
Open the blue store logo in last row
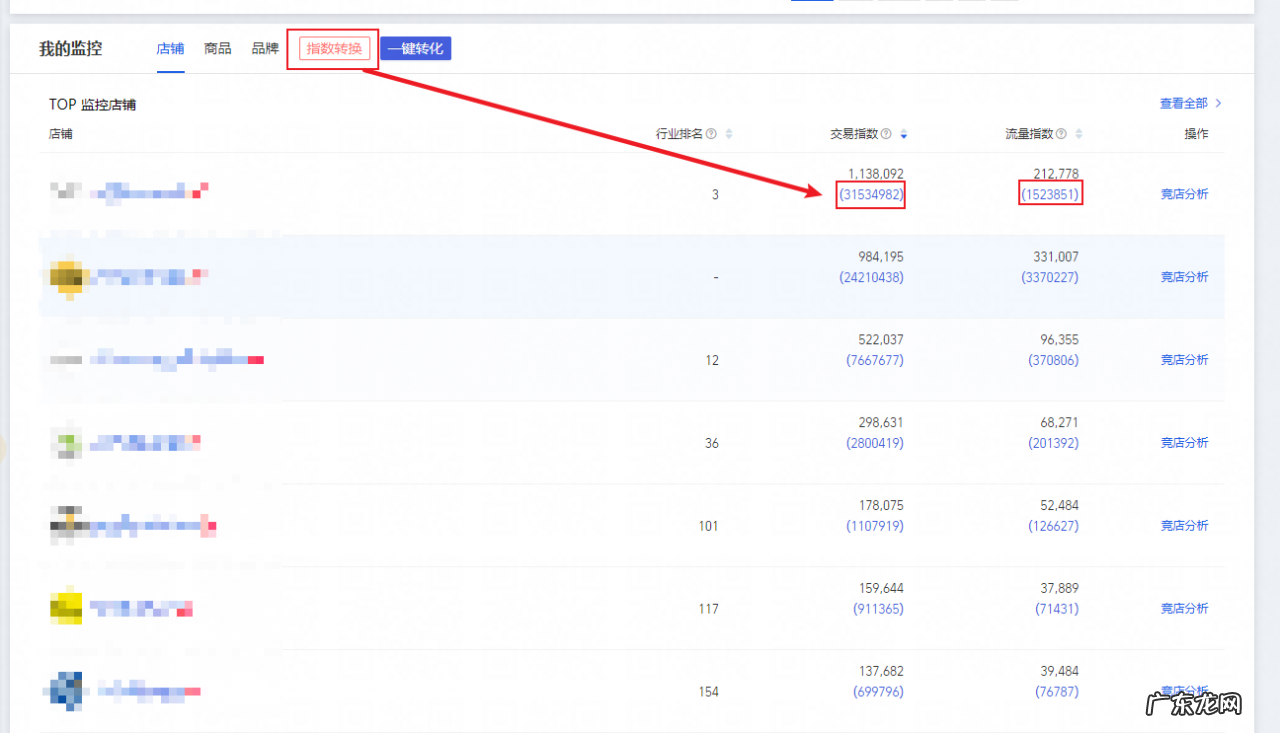[x=66, y=690]
